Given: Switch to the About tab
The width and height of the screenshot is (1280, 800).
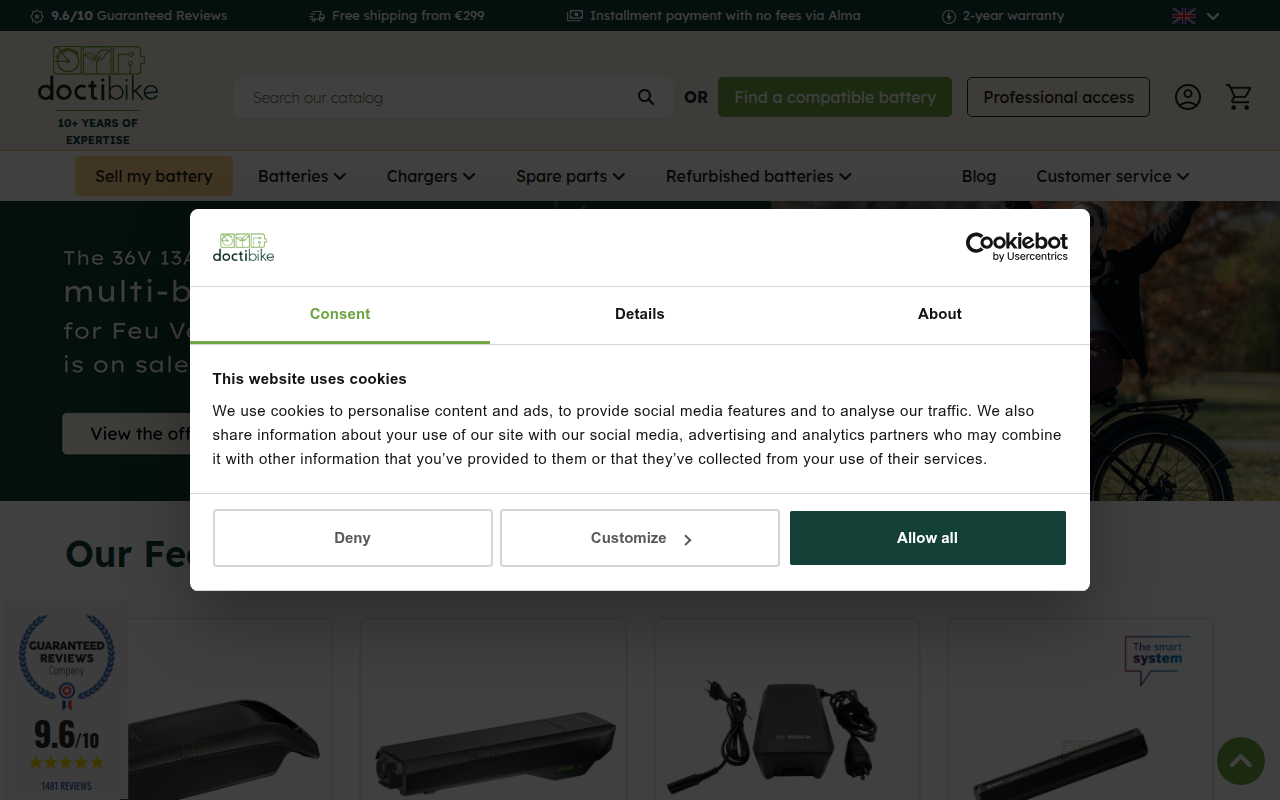Looking at the screenshot, I should 940,315.
